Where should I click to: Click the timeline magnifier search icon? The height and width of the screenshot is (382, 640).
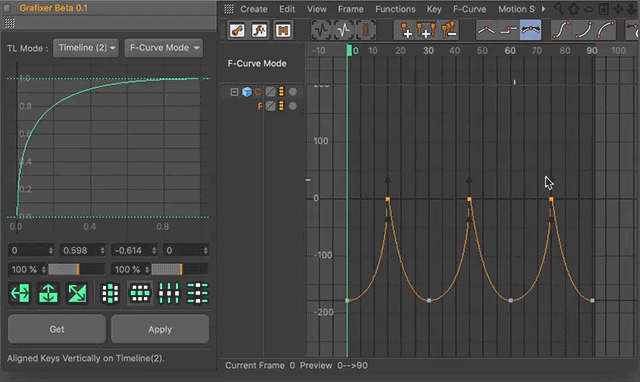pos(558,8)
